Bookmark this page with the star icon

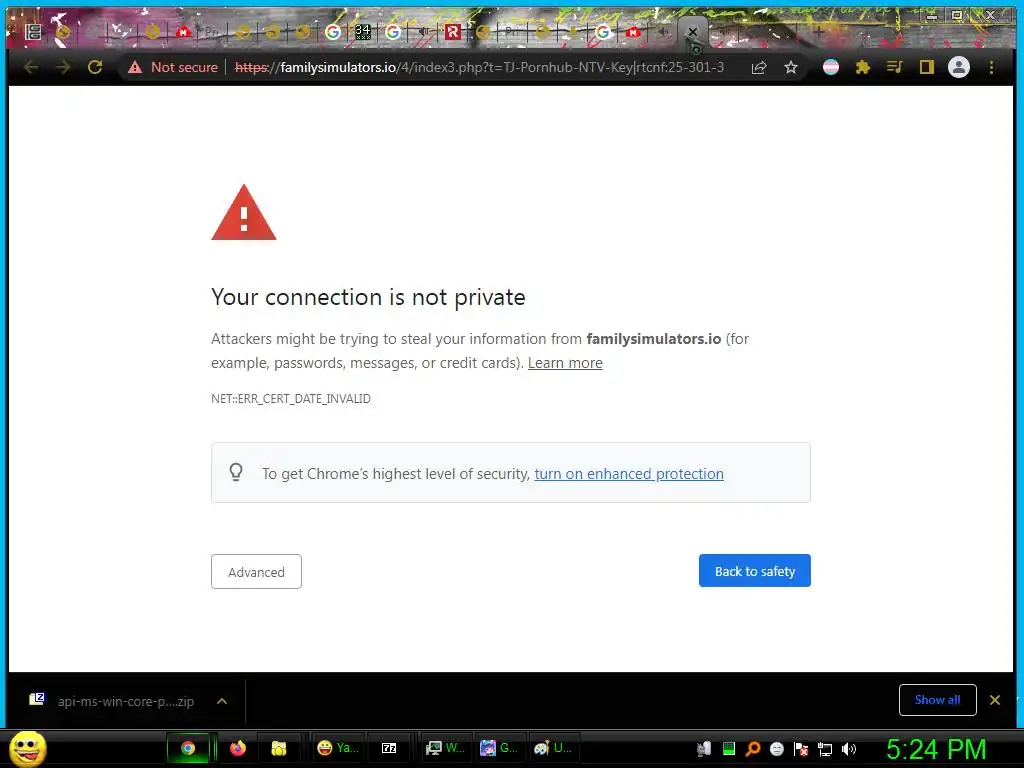click(791, 67)
